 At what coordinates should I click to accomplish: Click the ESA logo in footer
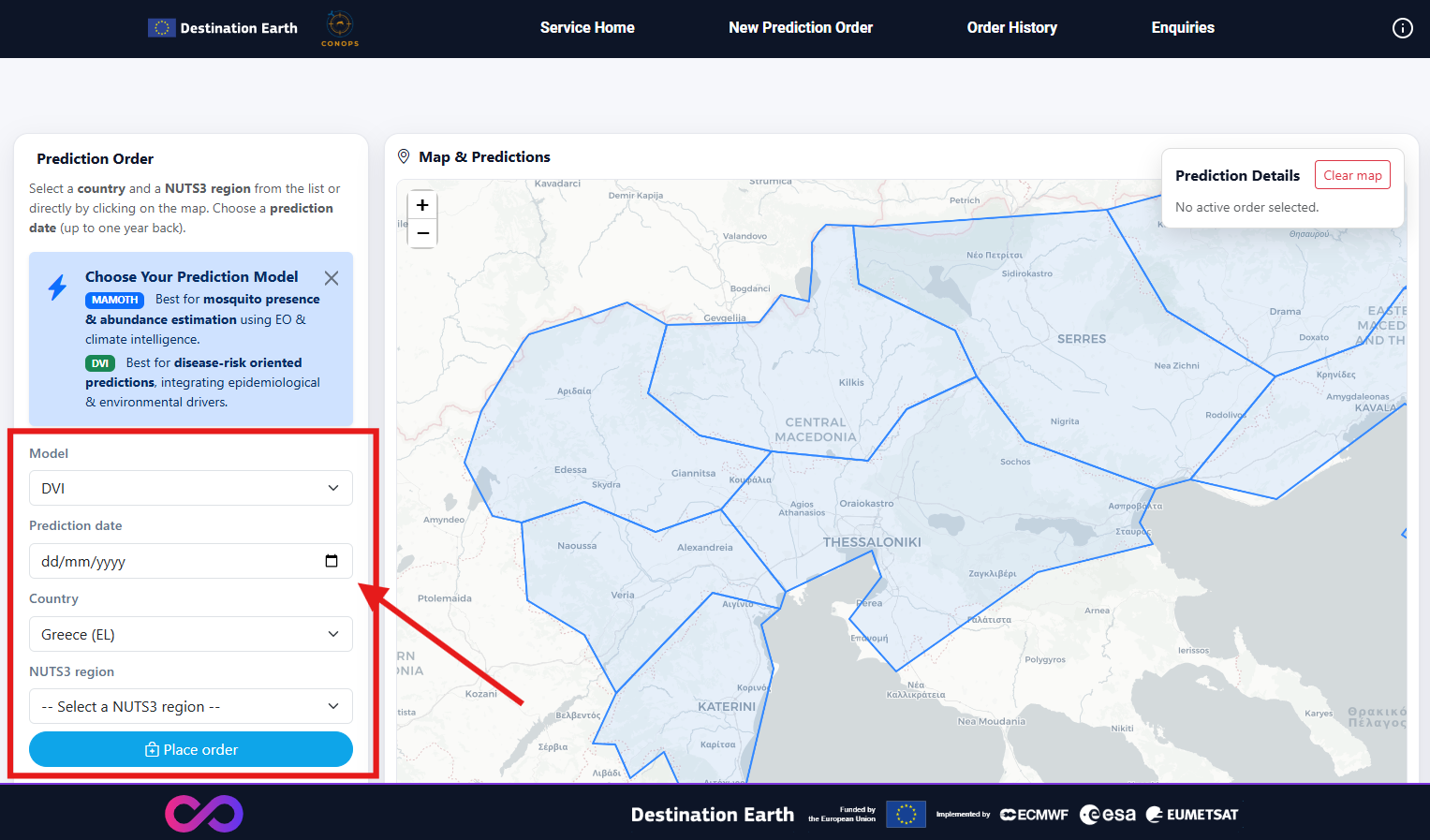pyautogui.click(x=1108, y=815)
